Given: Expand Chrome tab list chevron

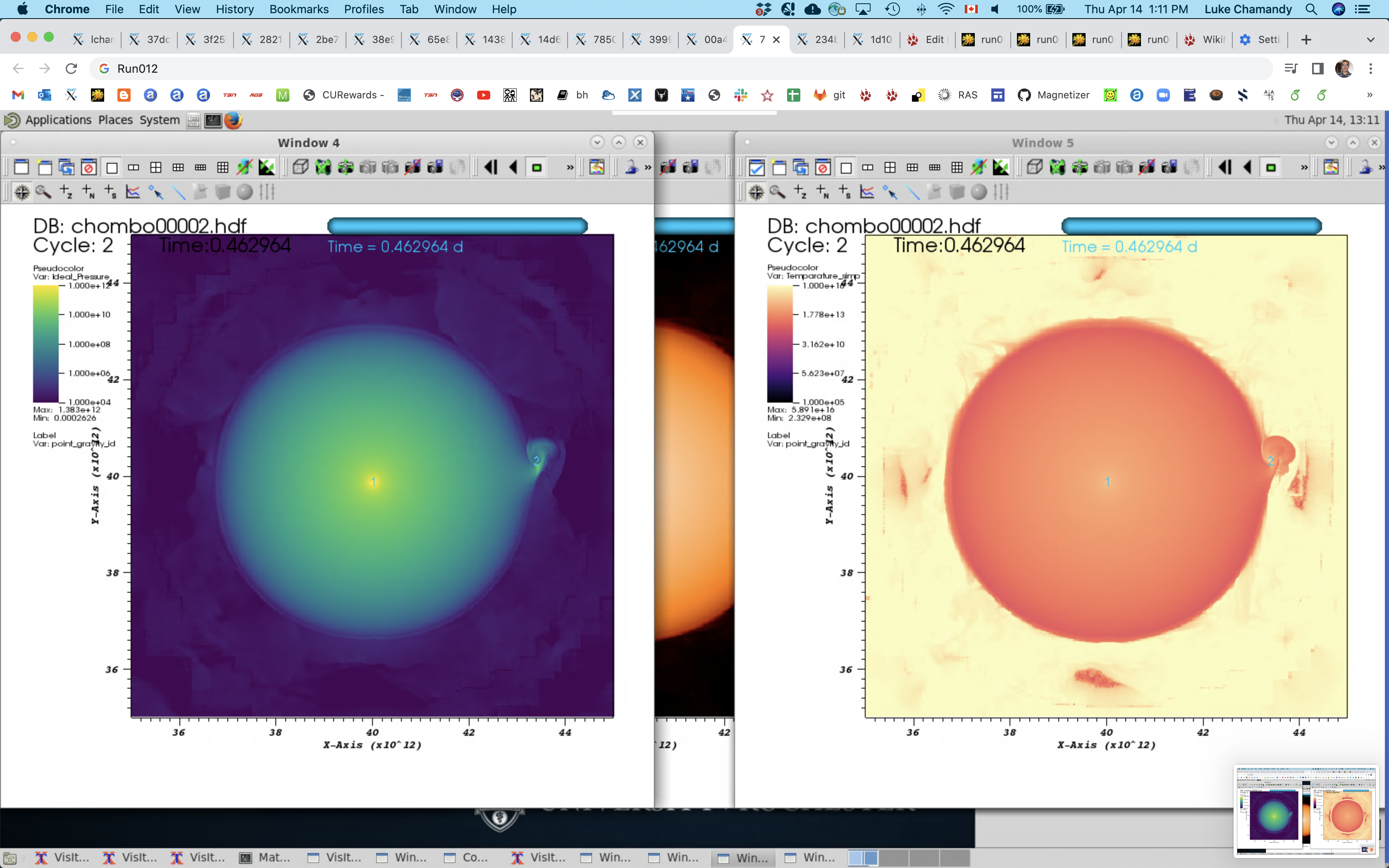Looking at the screenshot, I should coord(1371,40).
